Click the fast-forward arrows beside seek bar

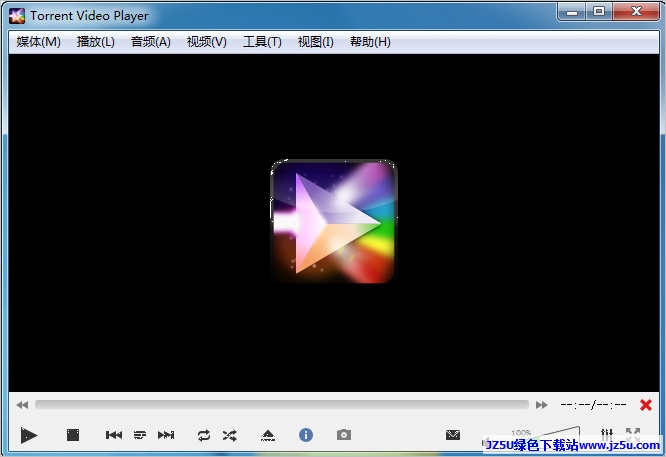542,405
